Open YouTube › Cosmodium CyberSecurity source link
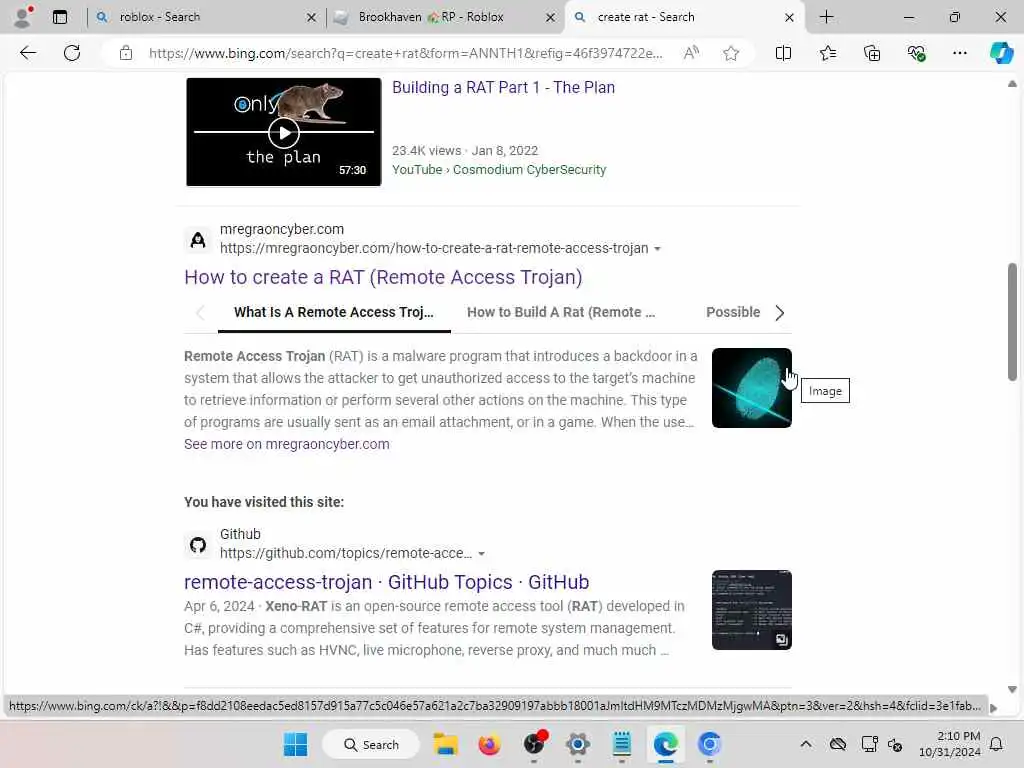This screenshot has width=1024, height=768. point(499,170)
